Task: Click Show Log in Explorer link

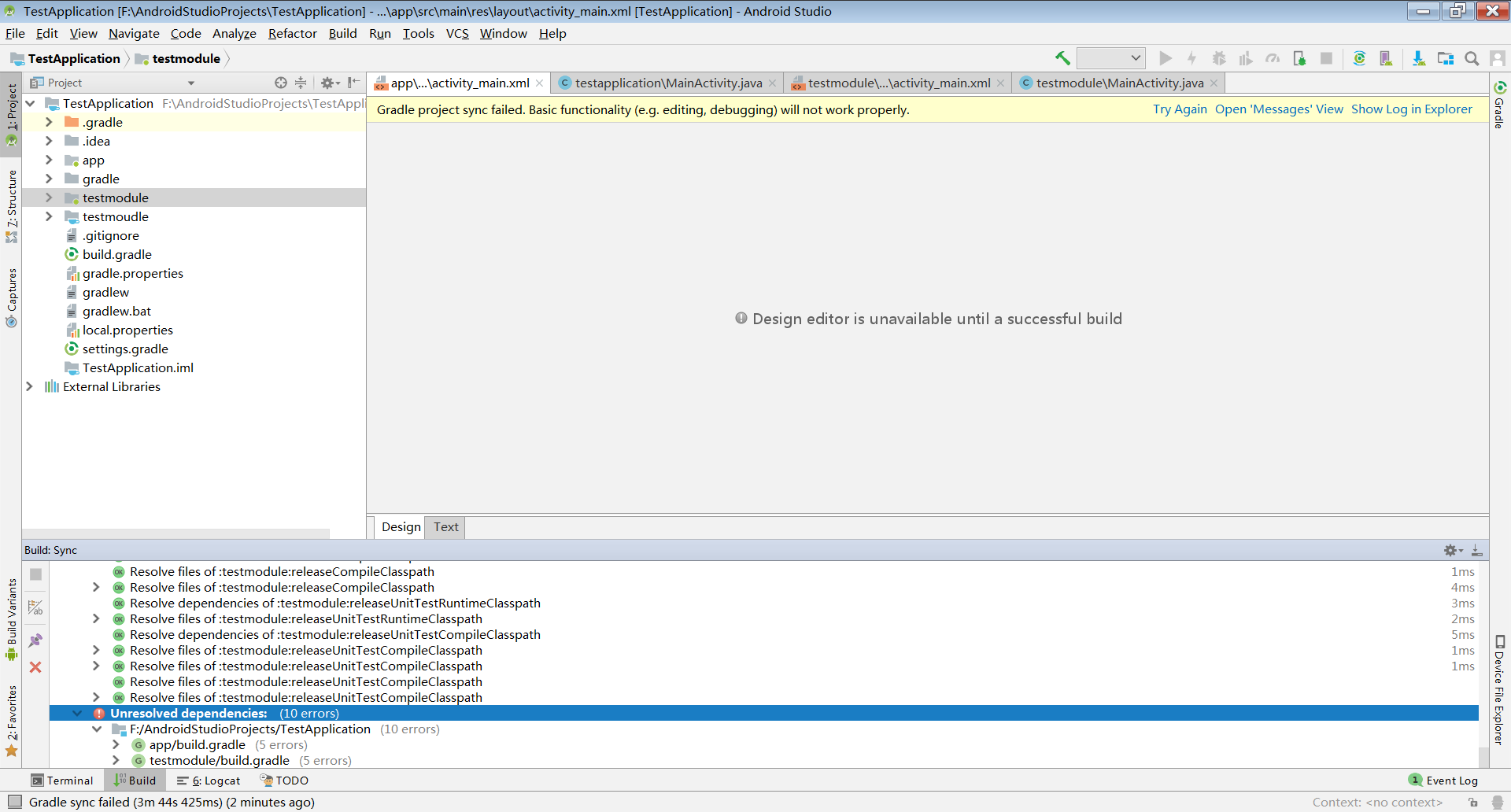Action: click(1412, 109)
